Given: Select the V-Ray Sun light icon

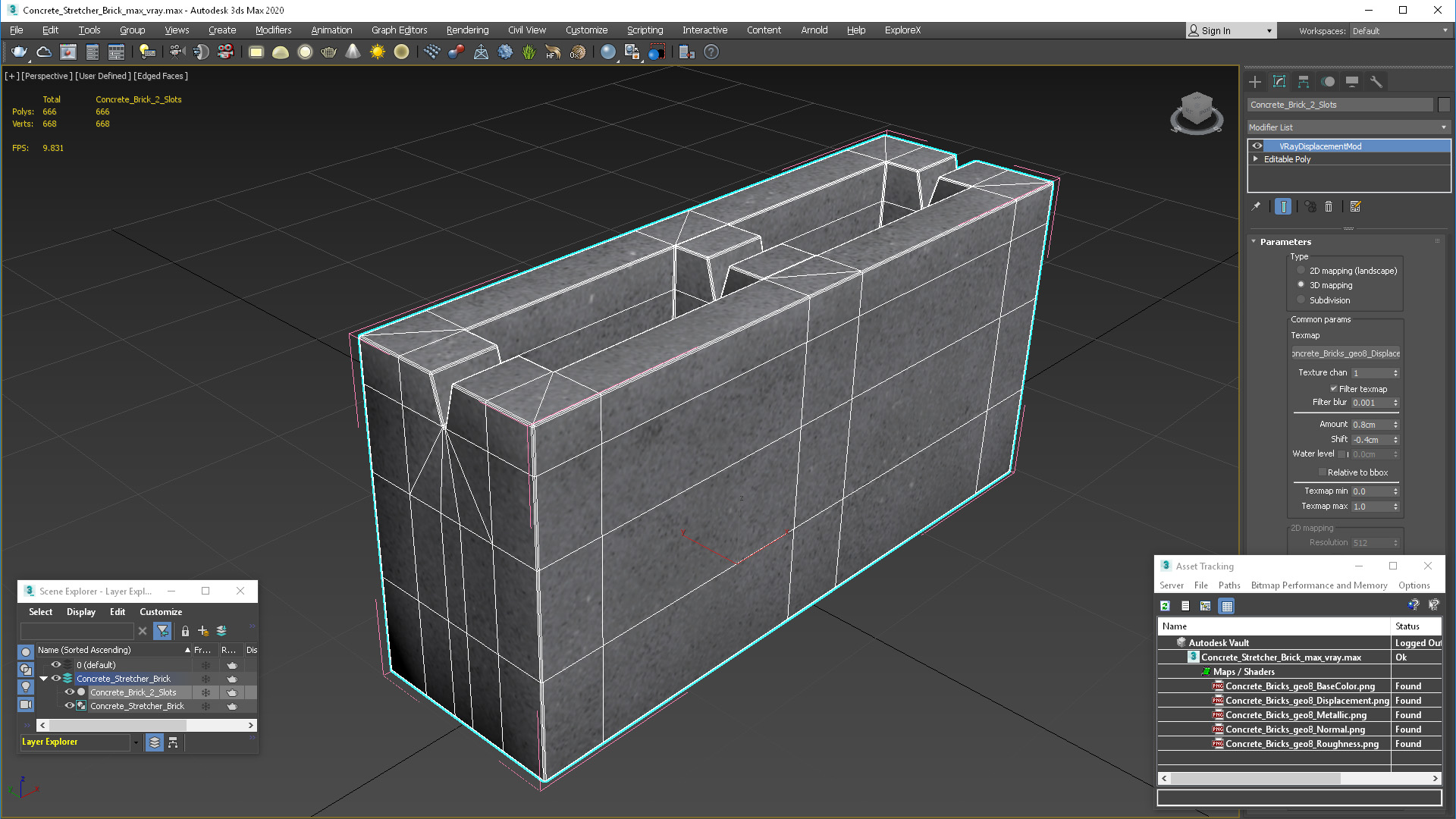Looking at the screenshot, I should 377,52.
